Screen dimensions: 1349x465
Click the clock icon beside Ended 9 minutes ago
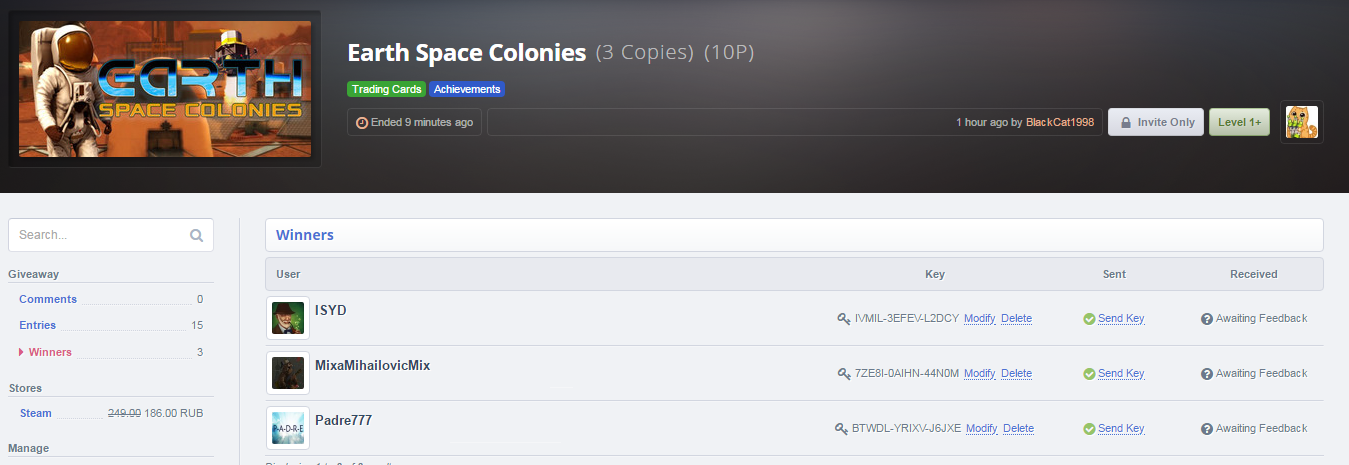pos(362,123)
